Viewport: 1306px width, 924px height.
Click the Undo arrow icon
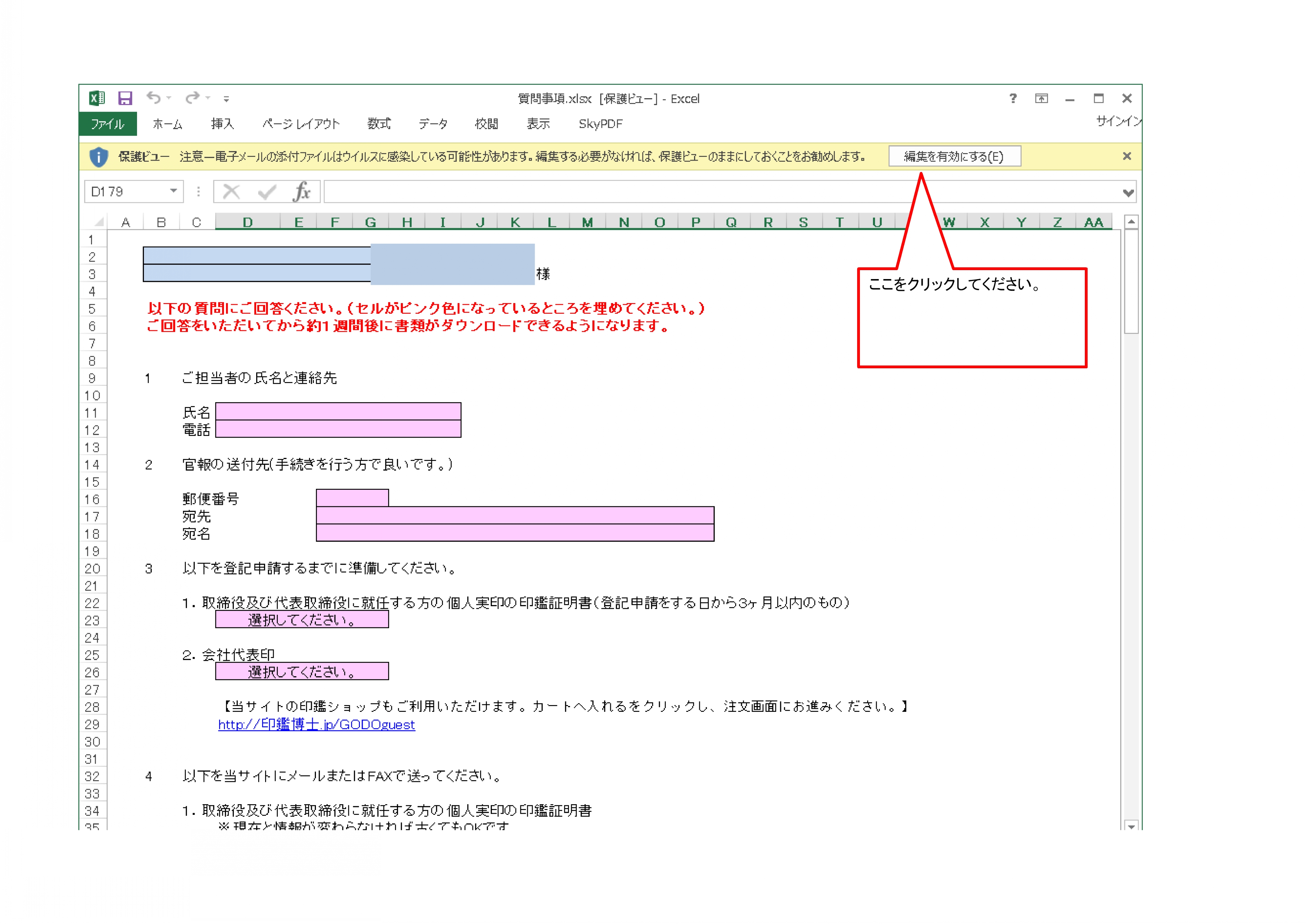(x=153, y=98)
